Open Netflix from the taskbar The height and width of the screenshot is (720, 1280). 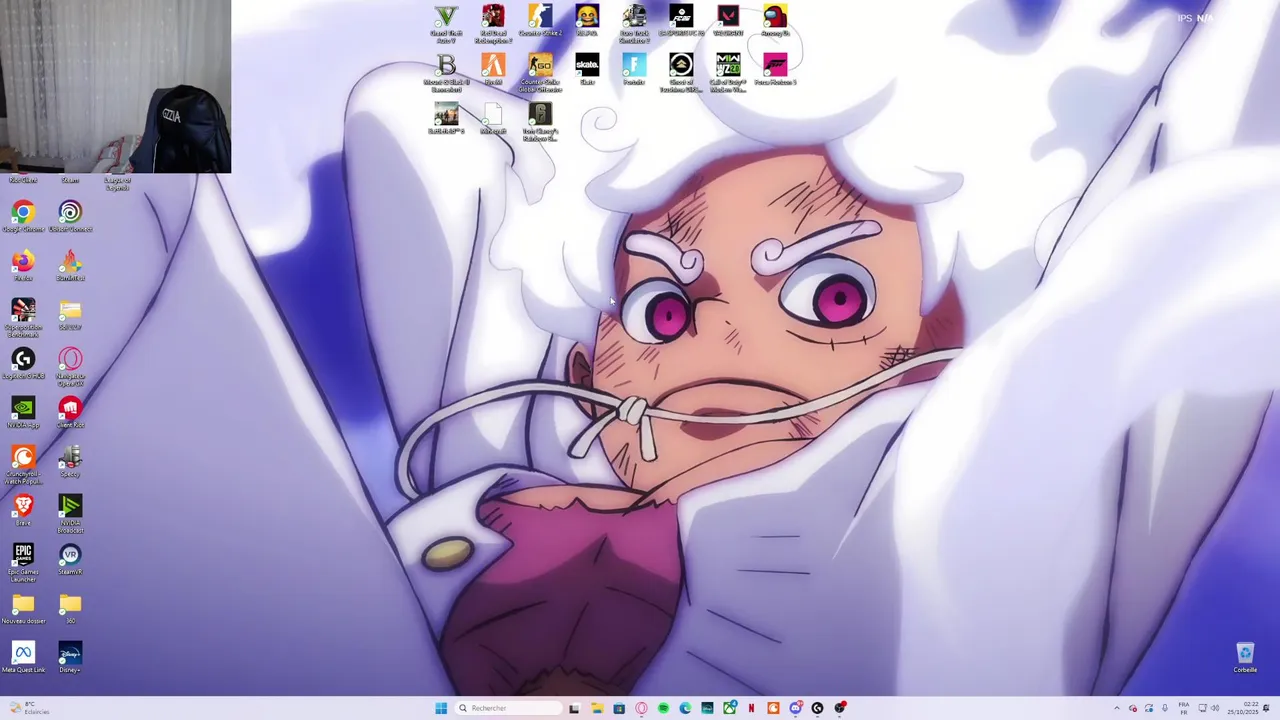pos(751,708)
